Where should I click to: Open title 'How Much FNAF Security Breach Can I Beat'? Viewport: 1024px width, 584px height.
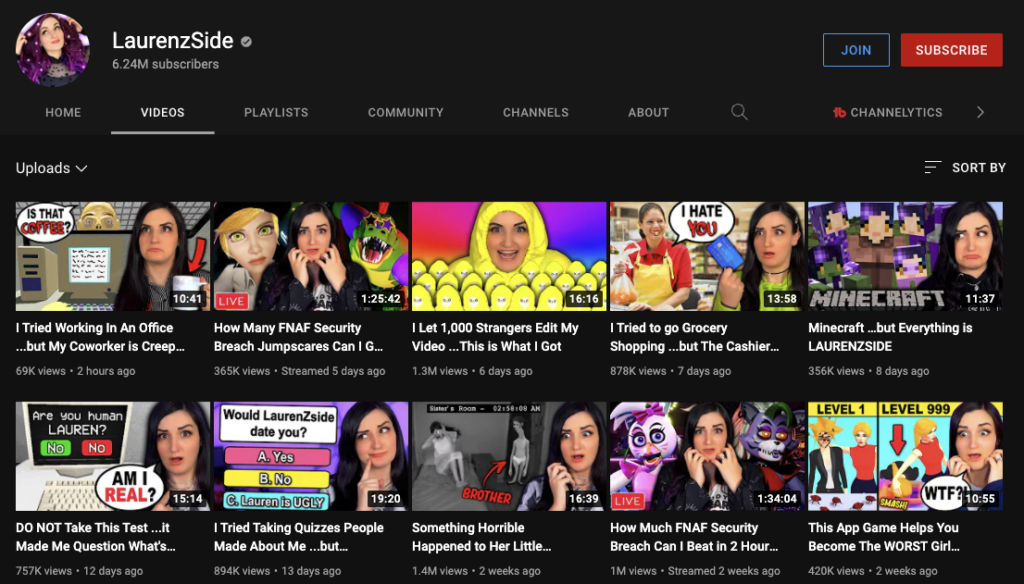[x=694, y=537]
